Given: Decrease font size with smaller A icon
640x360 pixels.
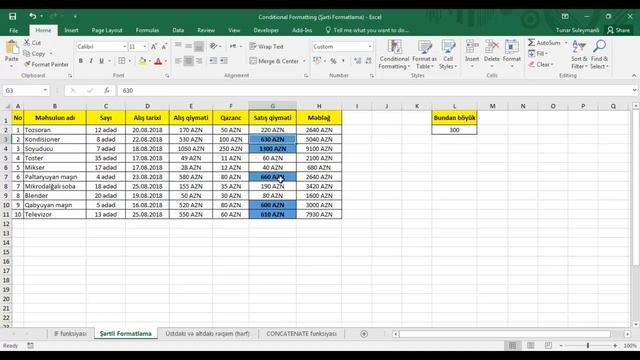Looking at the screenshot, I should pyautogui.click(x=164, y=47).
